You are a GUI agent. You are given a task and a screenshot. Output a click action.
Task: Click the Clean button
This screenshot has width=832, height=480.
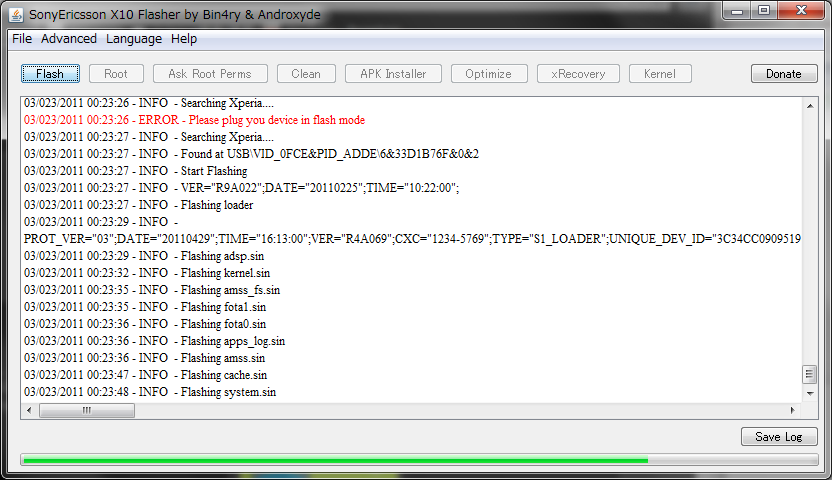(306, 74)
